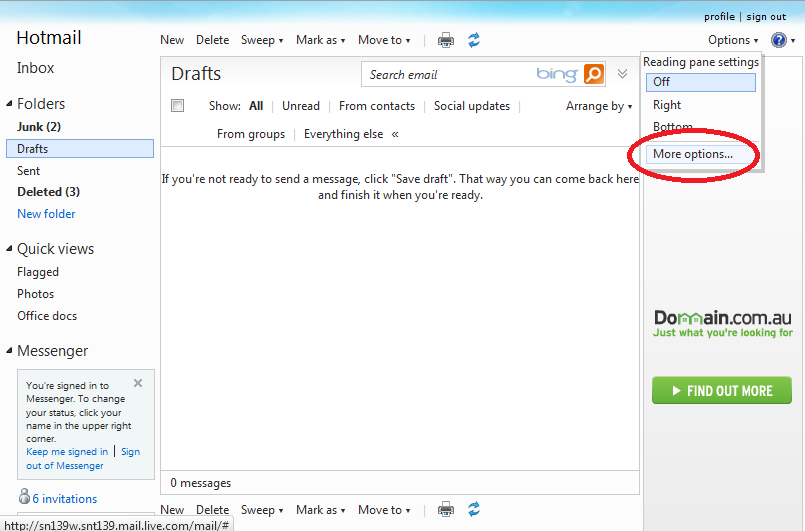Click the blue help question mark icon
805x531 pixels.
click(778, 40)
